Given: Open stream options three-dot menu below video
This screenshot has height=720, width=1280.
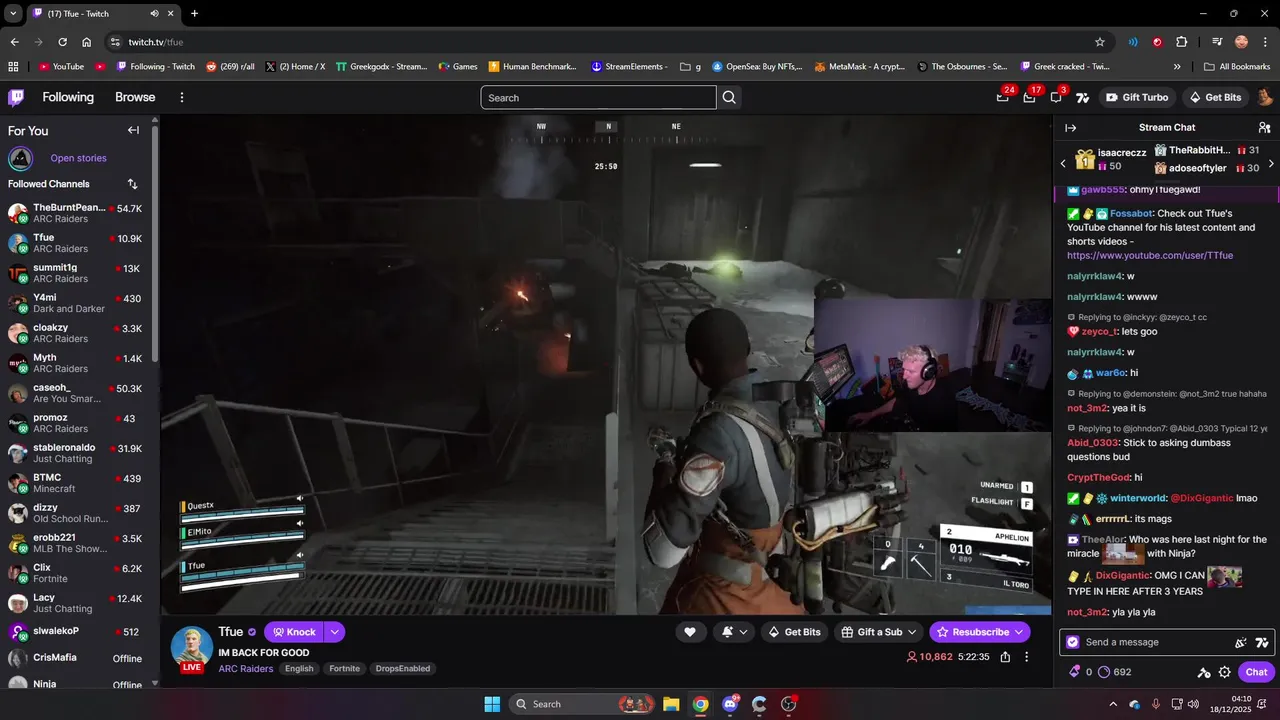Looking at the screenshot, I should [1026, 657].
